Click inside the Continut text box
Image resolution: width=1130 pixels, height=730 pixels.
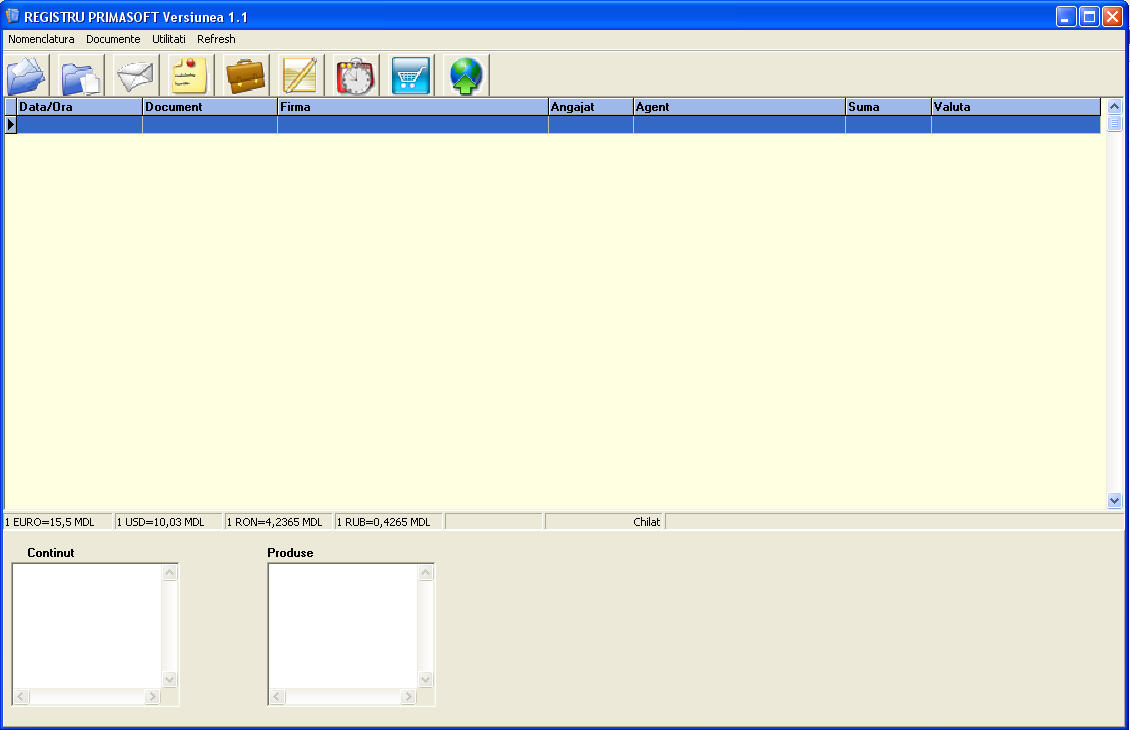click(x=86, y=626)
